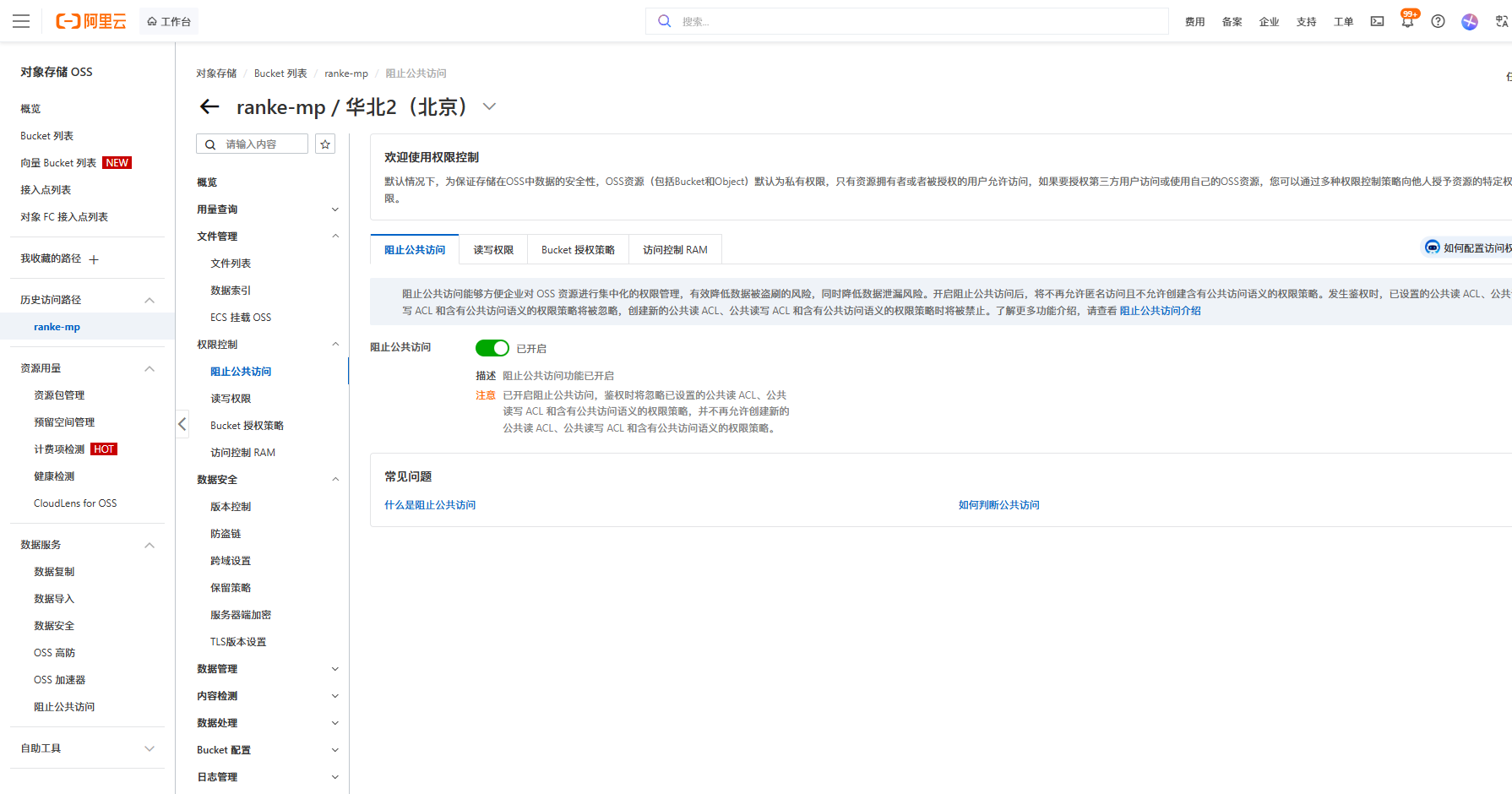Click ranke-mp in the breadcrumb
The width and height of the screenshot is (1512, 794).
(x=346, y=73)
